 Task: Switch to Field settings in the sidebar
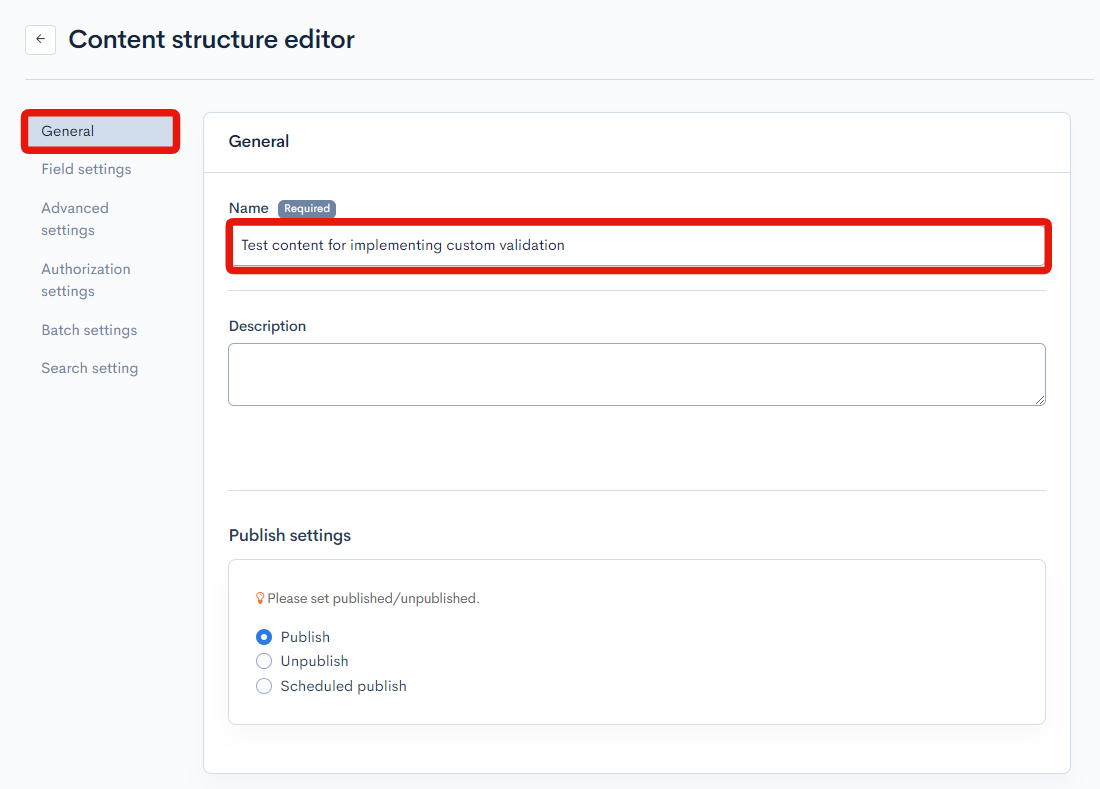tap(86, 169)
